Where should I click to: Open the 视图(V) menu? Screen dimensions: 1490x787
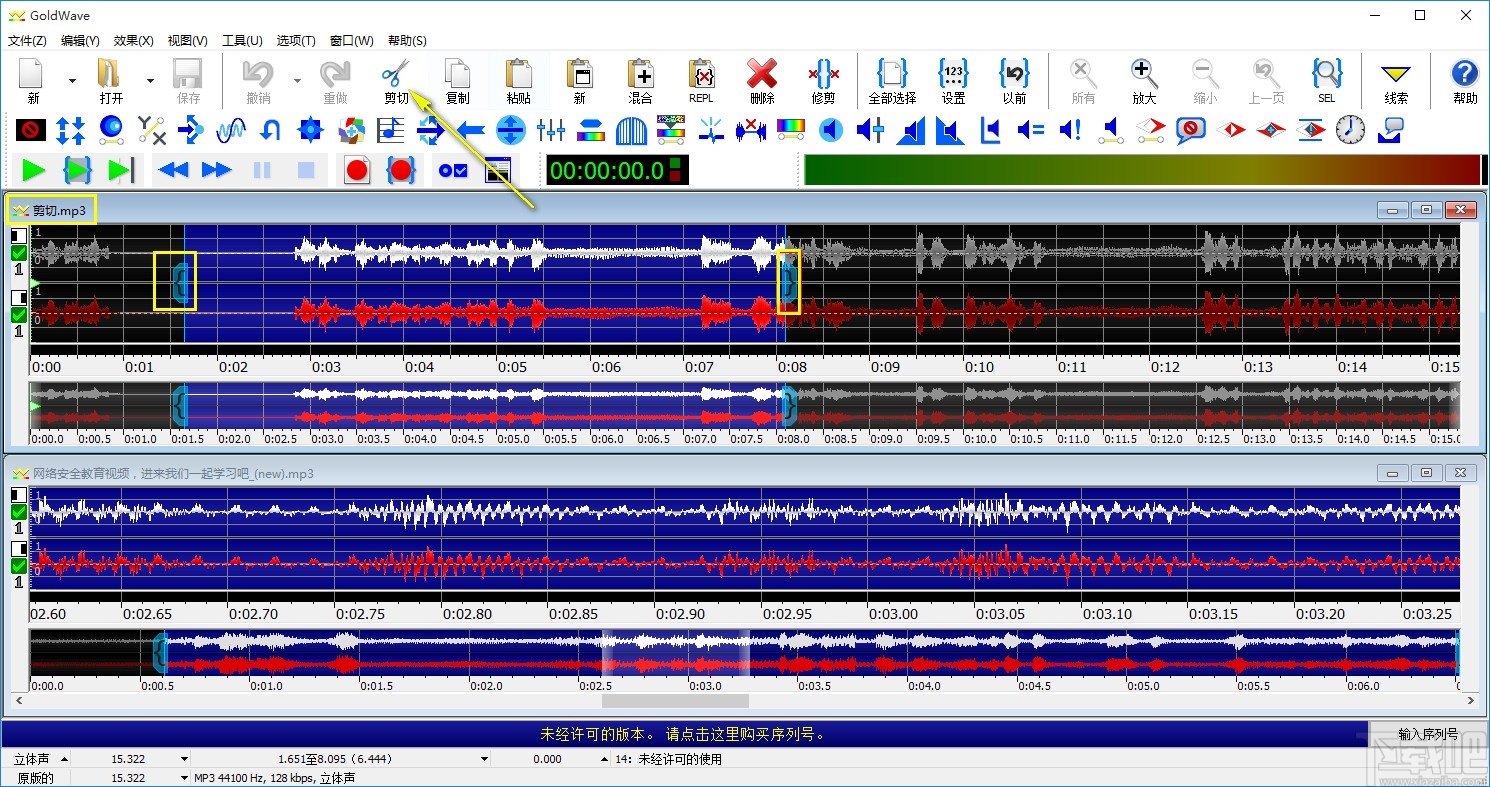(x=188, y=41)
